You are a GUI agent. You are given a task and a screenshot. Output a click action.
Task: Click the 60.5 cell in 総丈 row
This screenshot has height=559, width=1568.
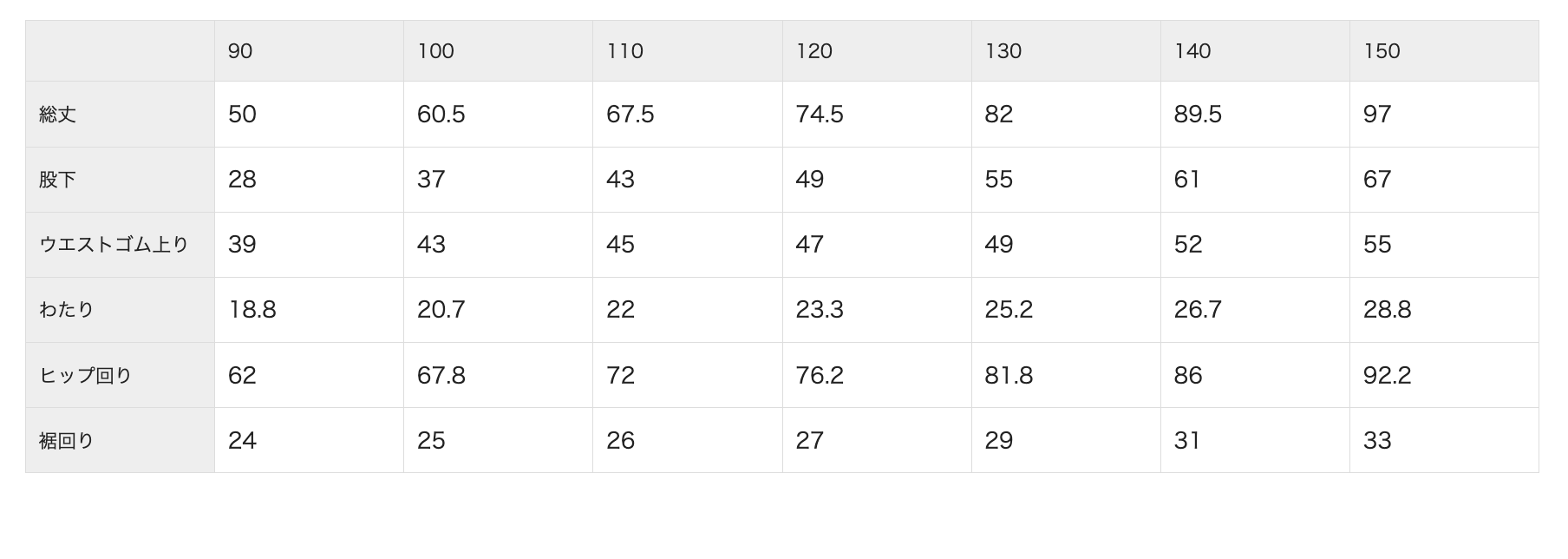pos(441,115)
